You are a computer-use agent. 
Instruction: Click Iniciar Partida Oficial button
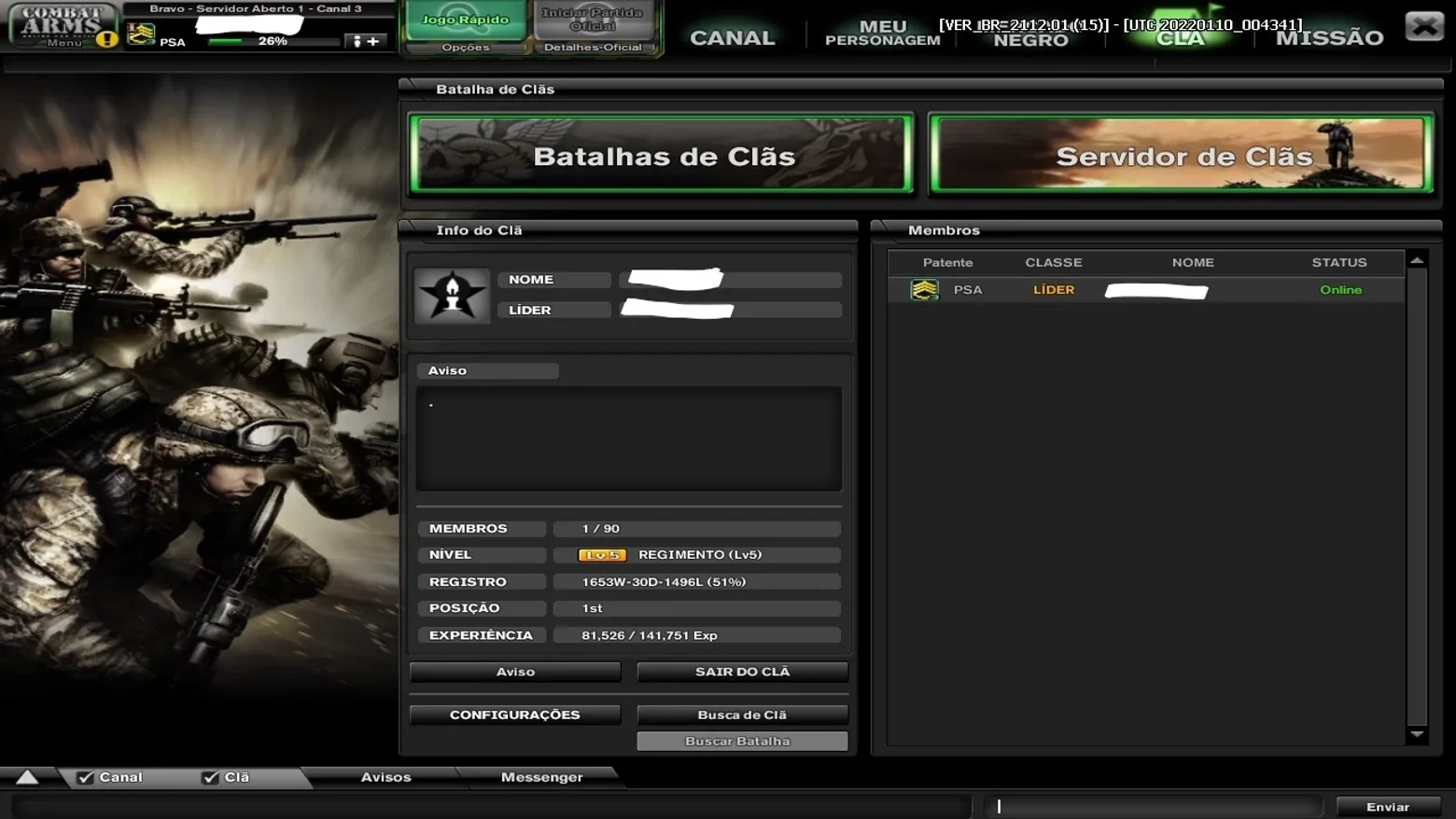592,20
